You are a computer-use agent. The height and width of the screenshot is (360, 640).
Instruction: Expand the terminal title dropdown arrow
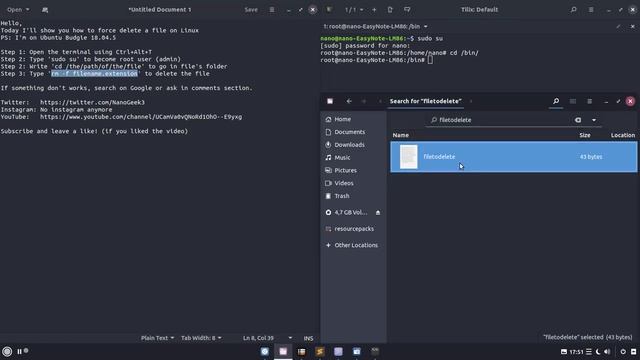(x=426, y=27)
